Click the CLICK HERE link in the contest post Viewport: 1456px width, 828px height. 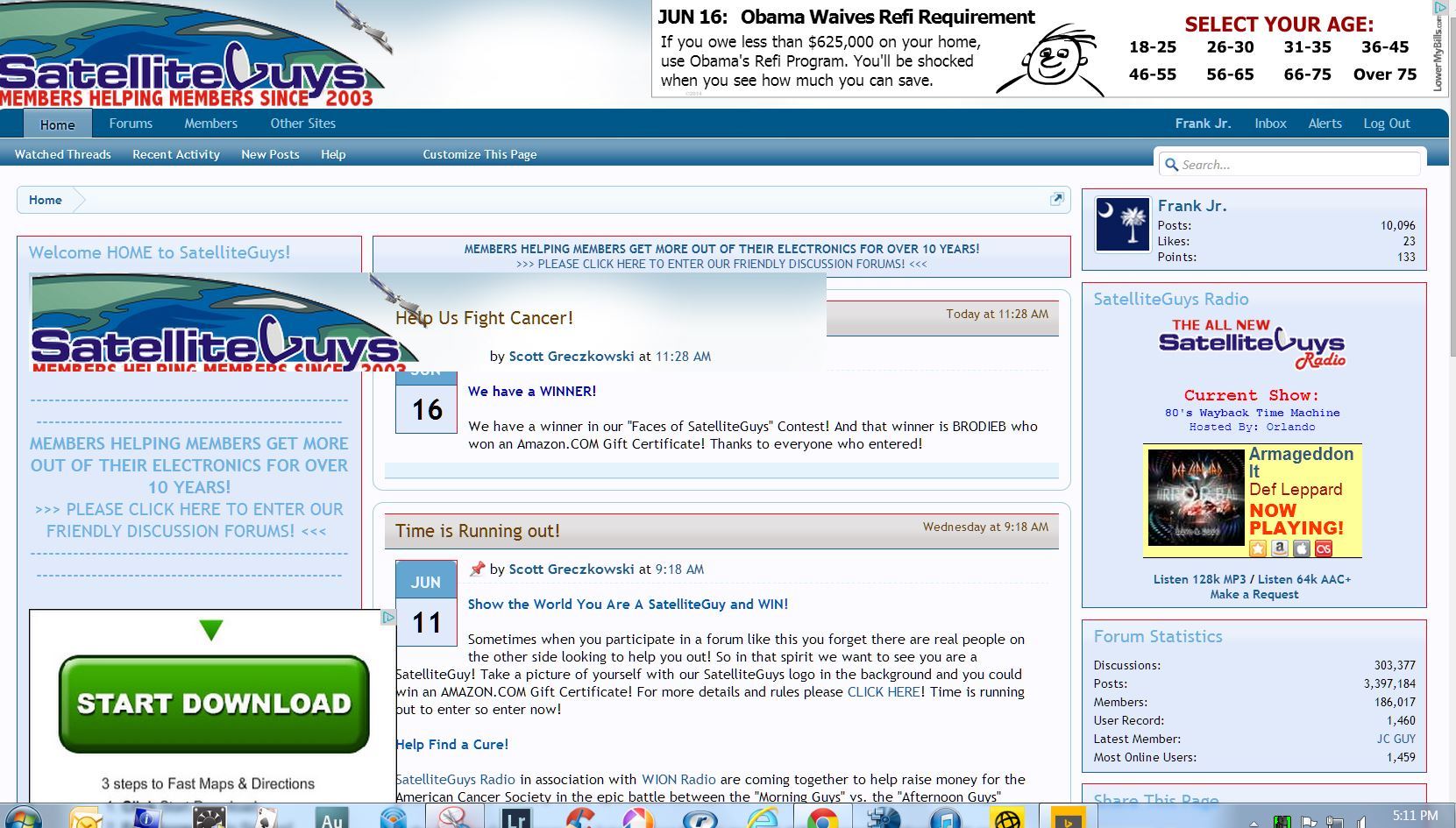click(x=884, y=692)
